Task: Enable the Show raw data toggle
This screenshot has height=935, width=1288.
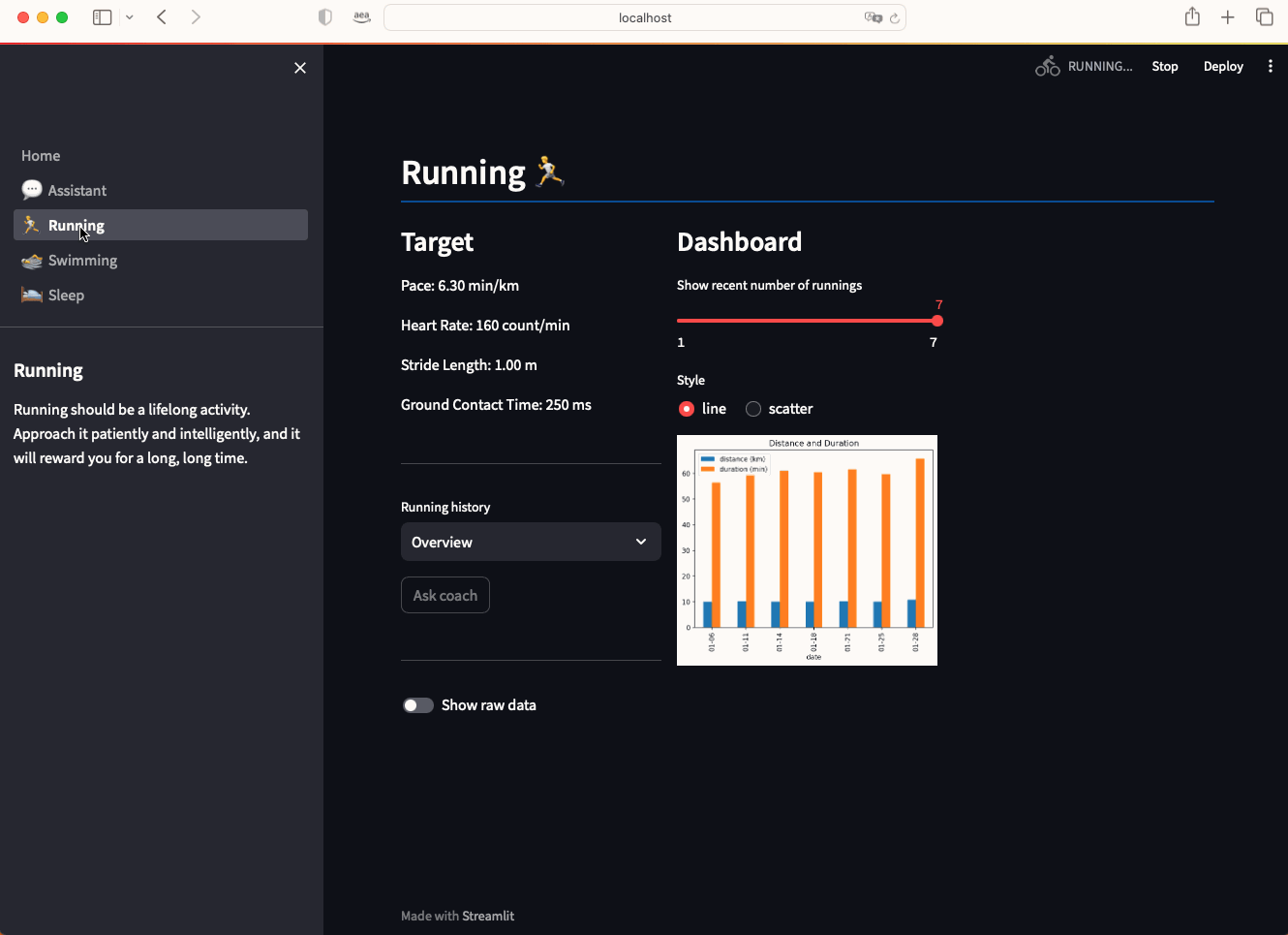Action: (x=418, y=705)
